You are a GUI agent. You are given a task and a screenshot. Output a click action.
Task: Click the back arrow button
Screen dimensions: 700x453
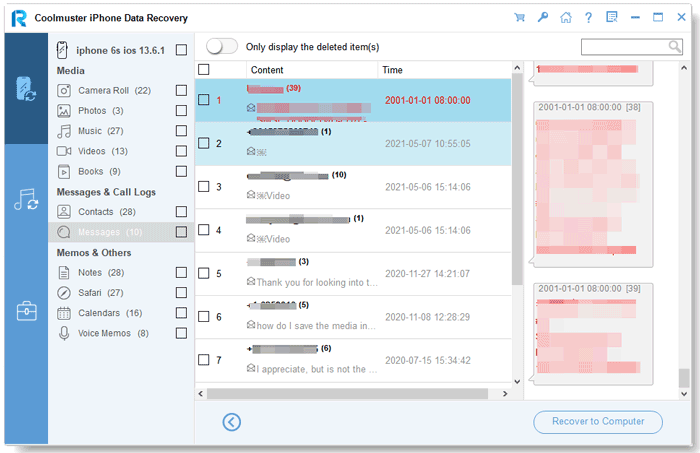[x=232, y=422]
